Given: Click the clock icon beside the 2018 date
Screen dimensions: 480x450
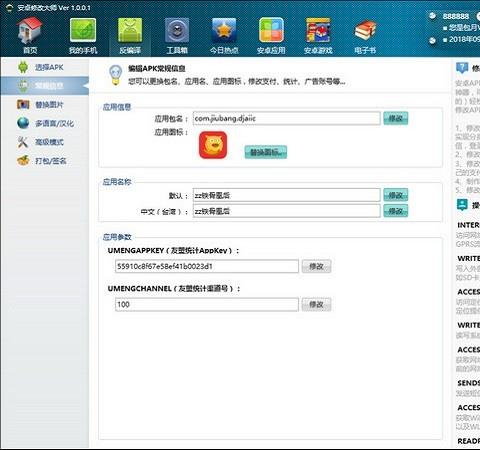Looking at the screenshot, I should coord(432,41).
